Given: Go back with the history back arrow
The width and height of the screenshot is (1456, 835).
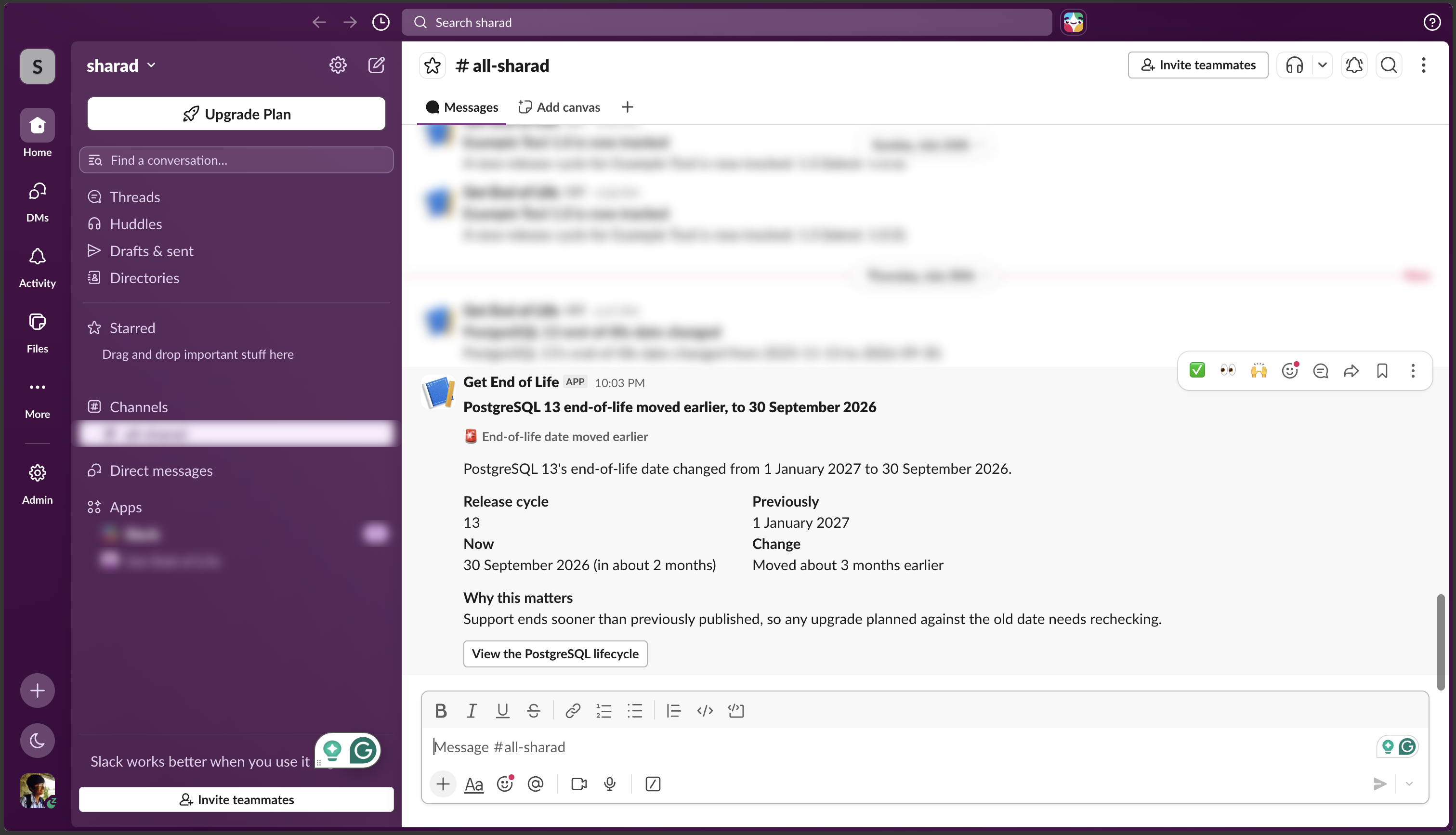Looking at the screenshot, I should (x=319, y=22).
